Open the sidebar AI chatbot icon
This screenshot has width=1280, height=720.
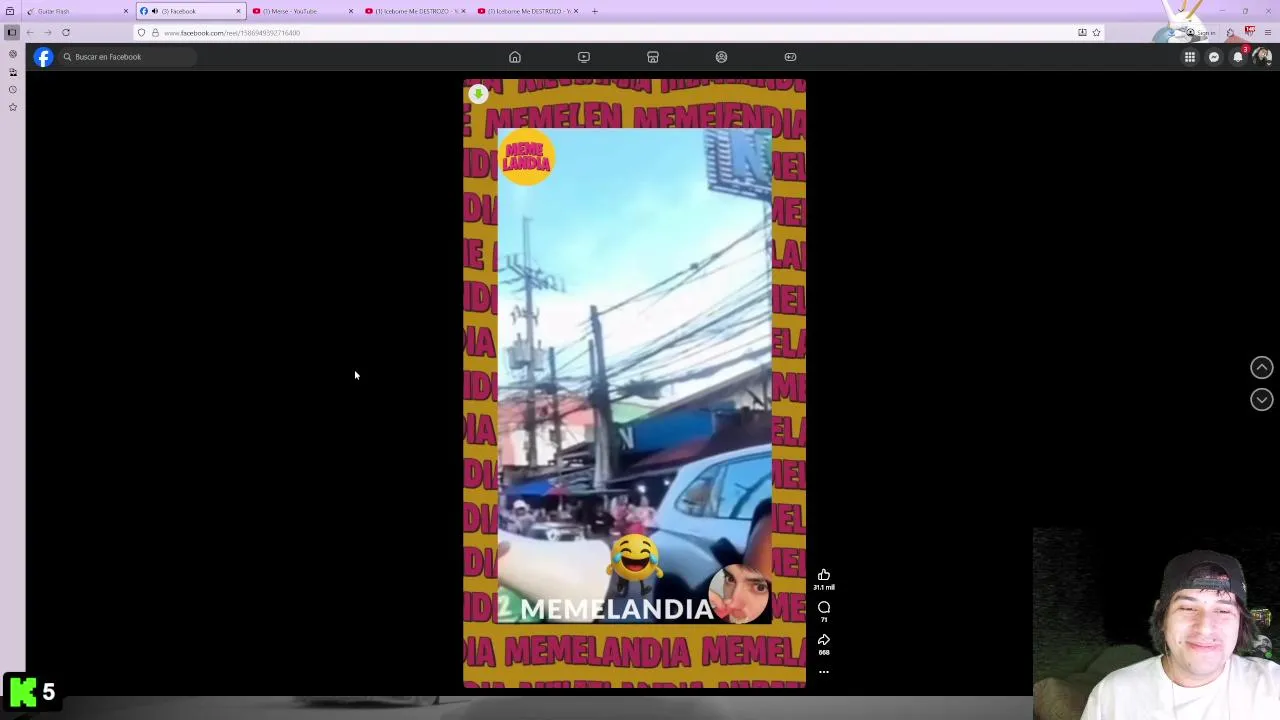tap(13, 53)
